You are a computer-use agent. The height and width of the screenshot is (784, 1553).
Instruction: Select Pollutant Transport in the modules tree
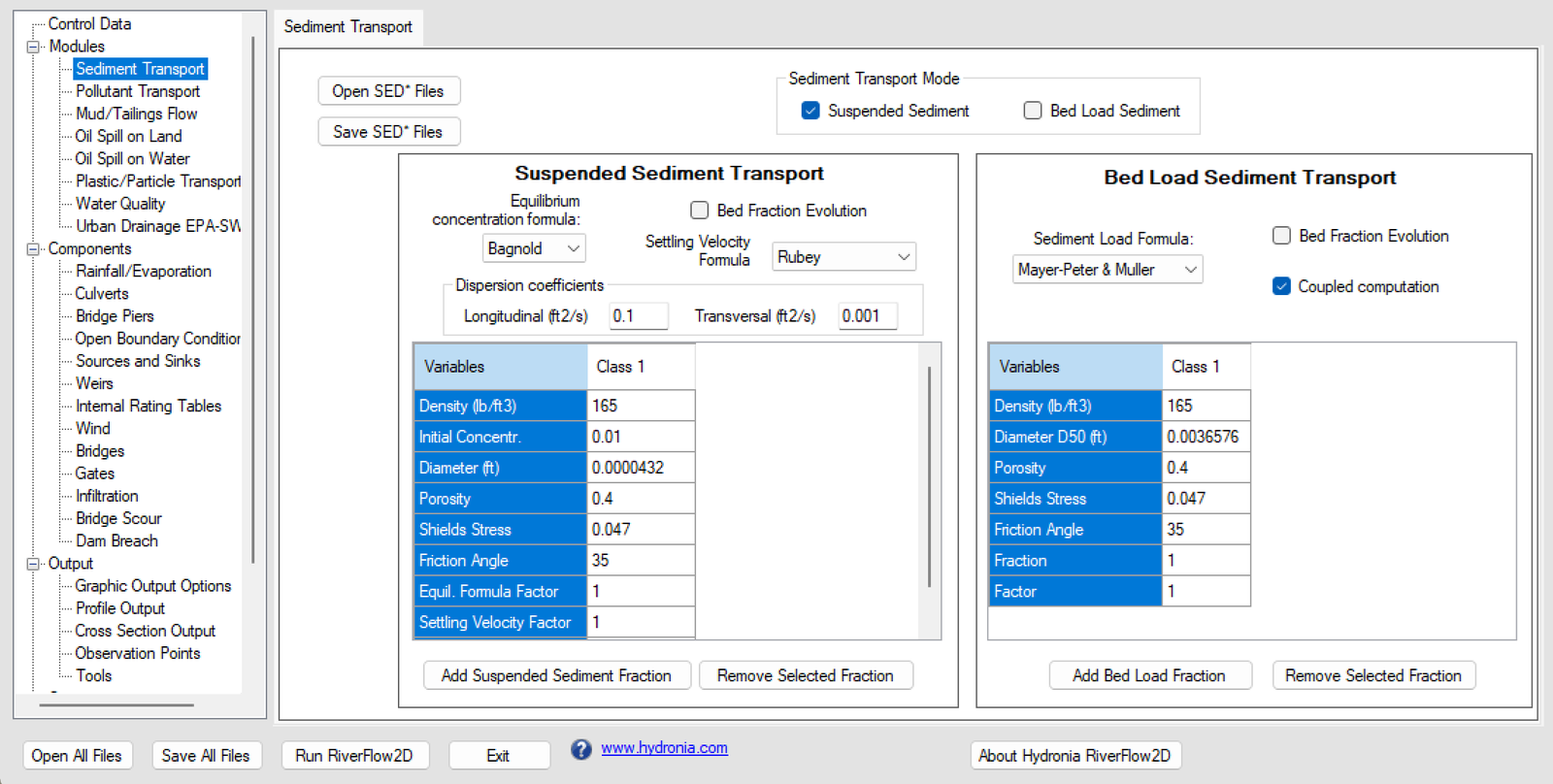138,91
